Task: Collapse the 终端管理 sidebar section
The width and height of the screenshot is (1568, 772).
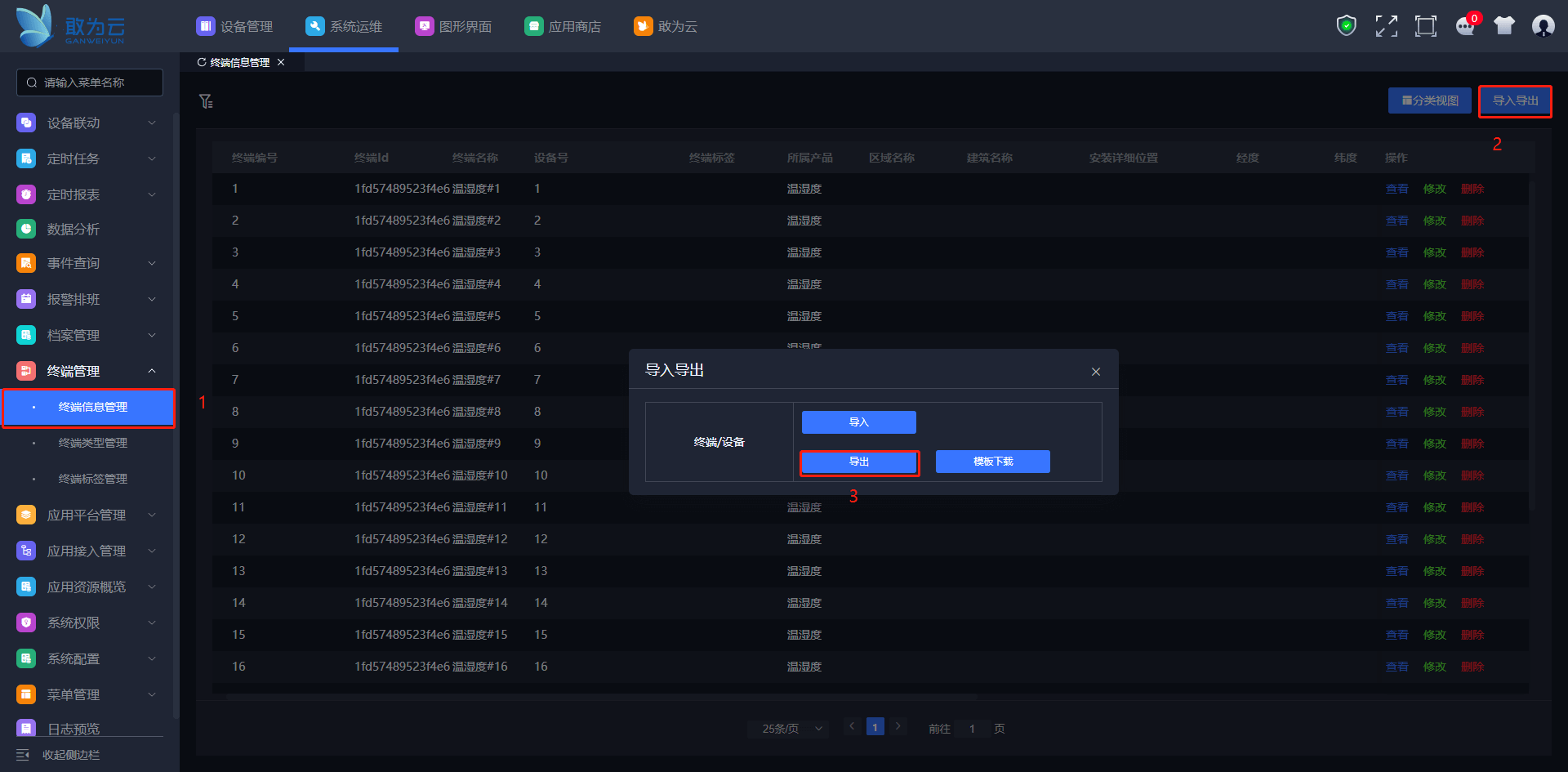Action: 151,372
